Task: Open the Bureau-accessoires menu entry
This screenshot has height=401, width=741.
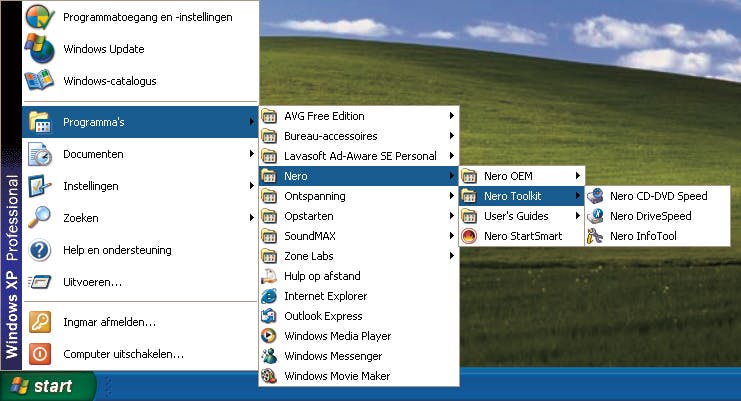Action: pyautogui.click(x=359, y=136)
